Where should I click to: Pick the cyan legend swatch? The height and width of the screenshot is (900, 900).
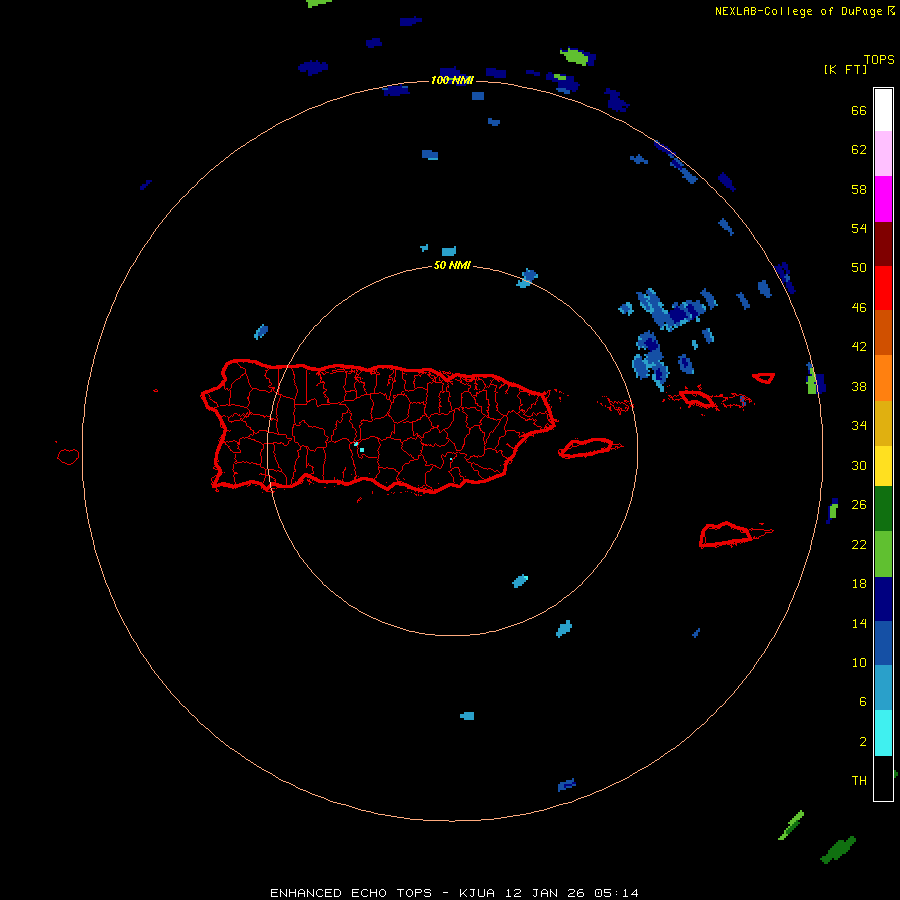click(x=883, y=733)
